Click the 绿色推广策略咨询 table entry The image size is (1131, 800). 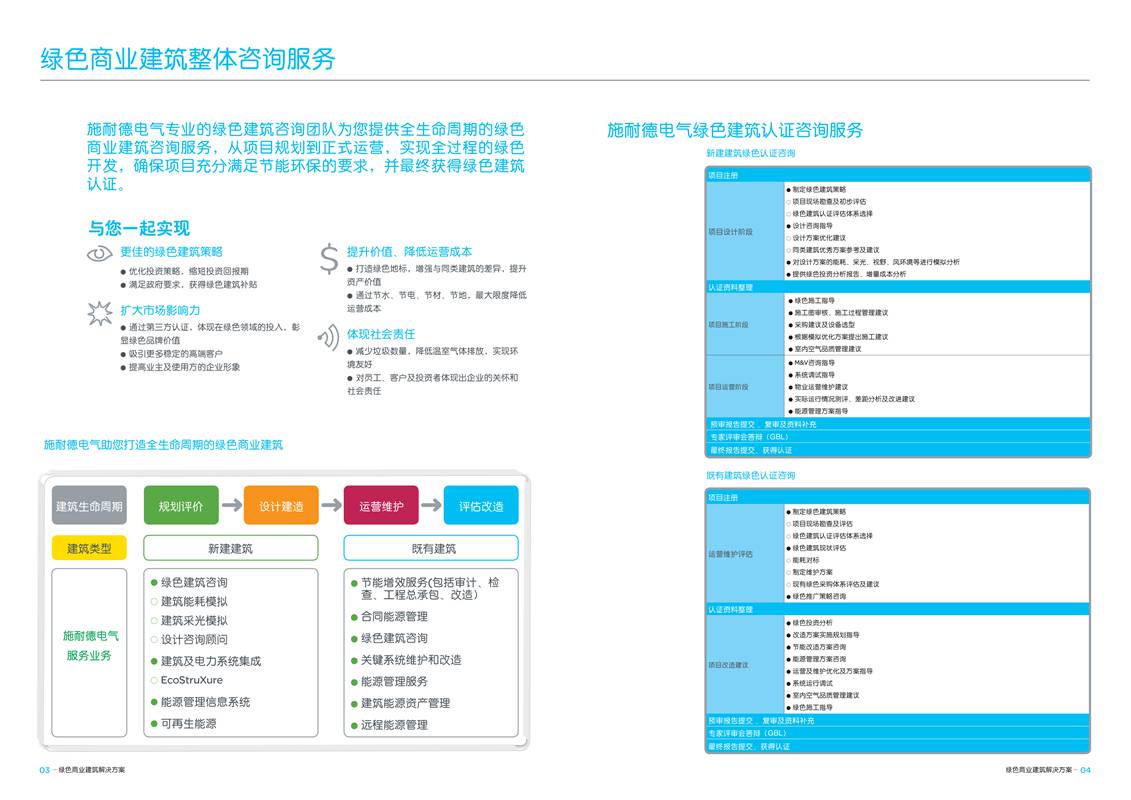[x=817, y=597]
